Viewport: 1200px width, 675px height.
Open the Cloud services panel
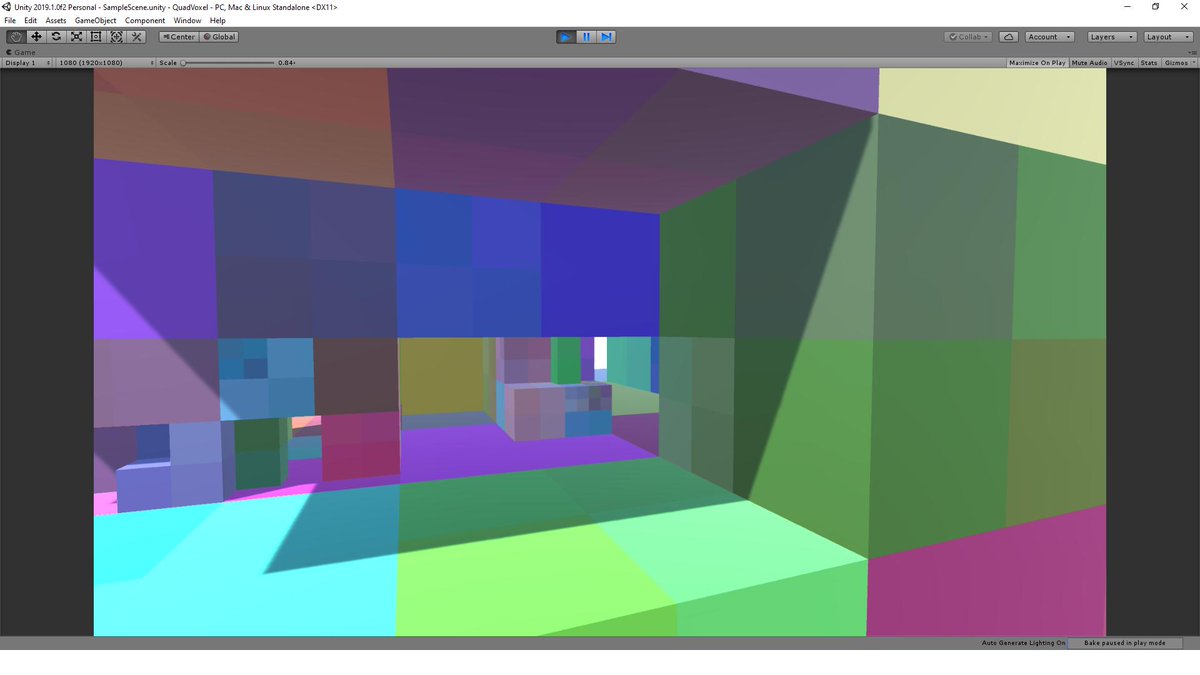click(1009, 37)
